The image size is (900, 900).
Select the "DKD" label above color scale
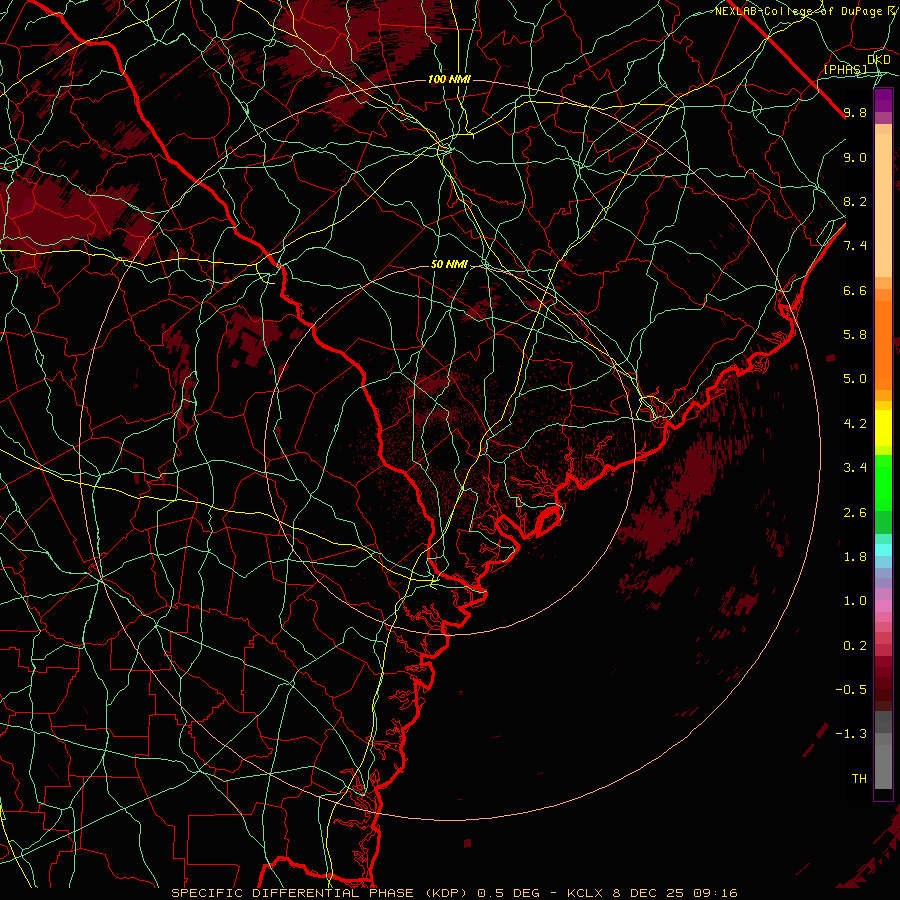click(878, 60)
